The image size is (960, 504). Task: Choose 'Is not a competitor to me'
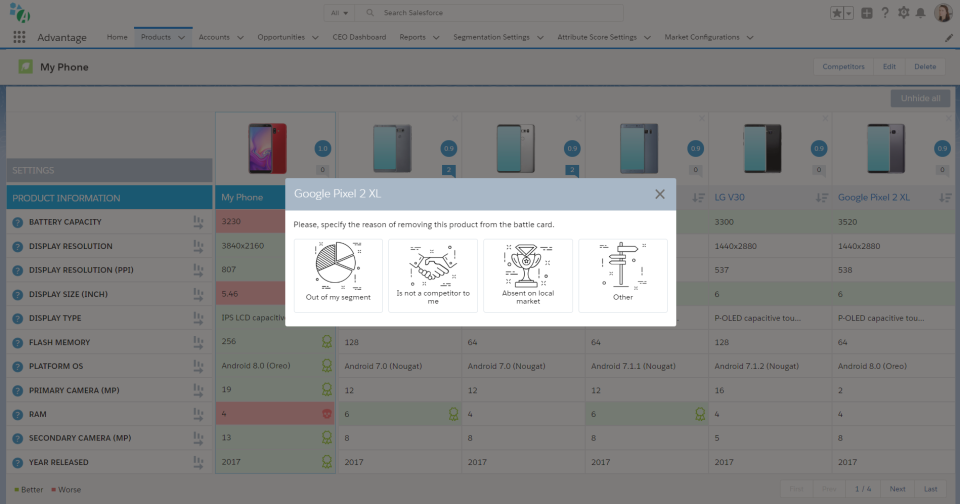tap(432, 275)
